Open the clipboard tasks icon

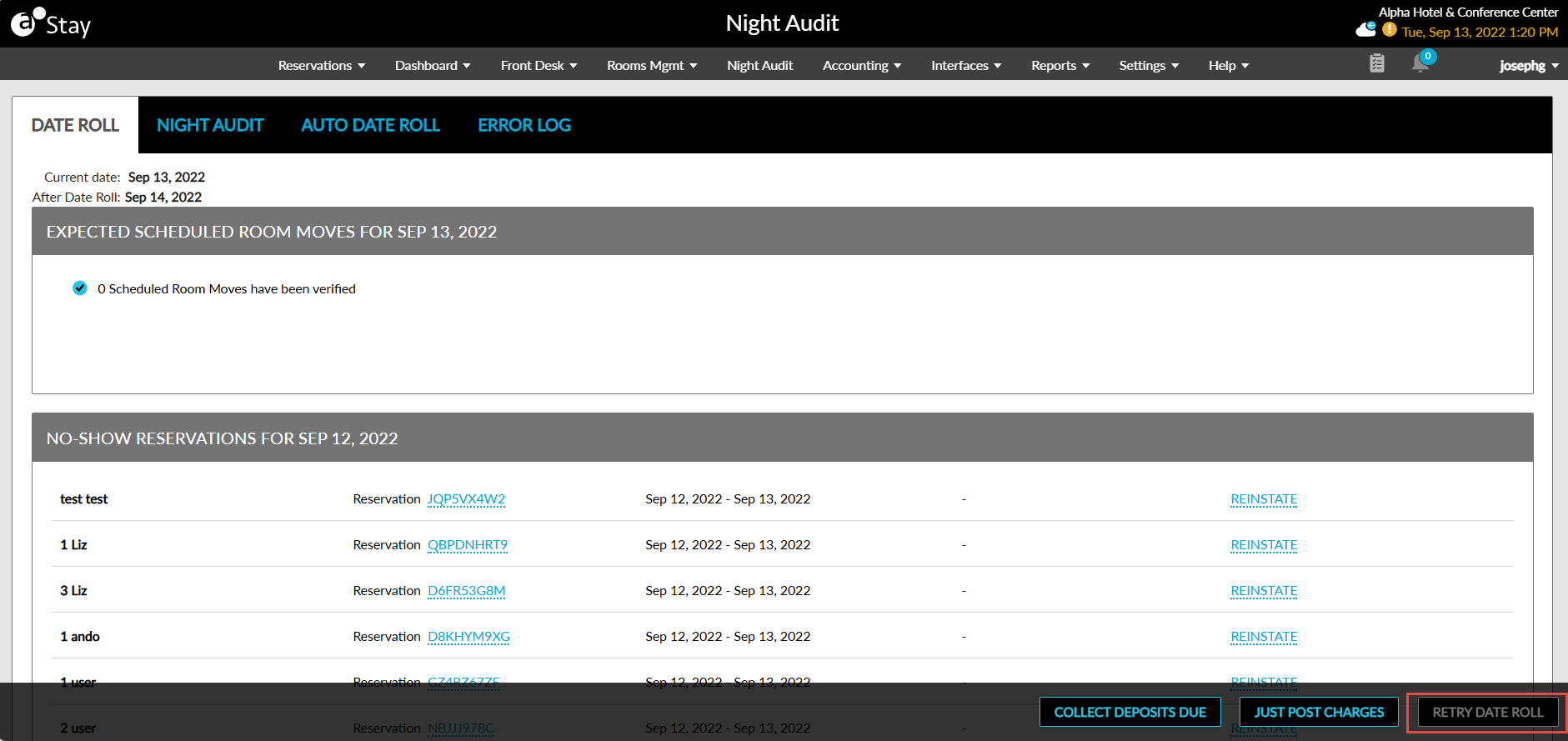(1377, 63)
